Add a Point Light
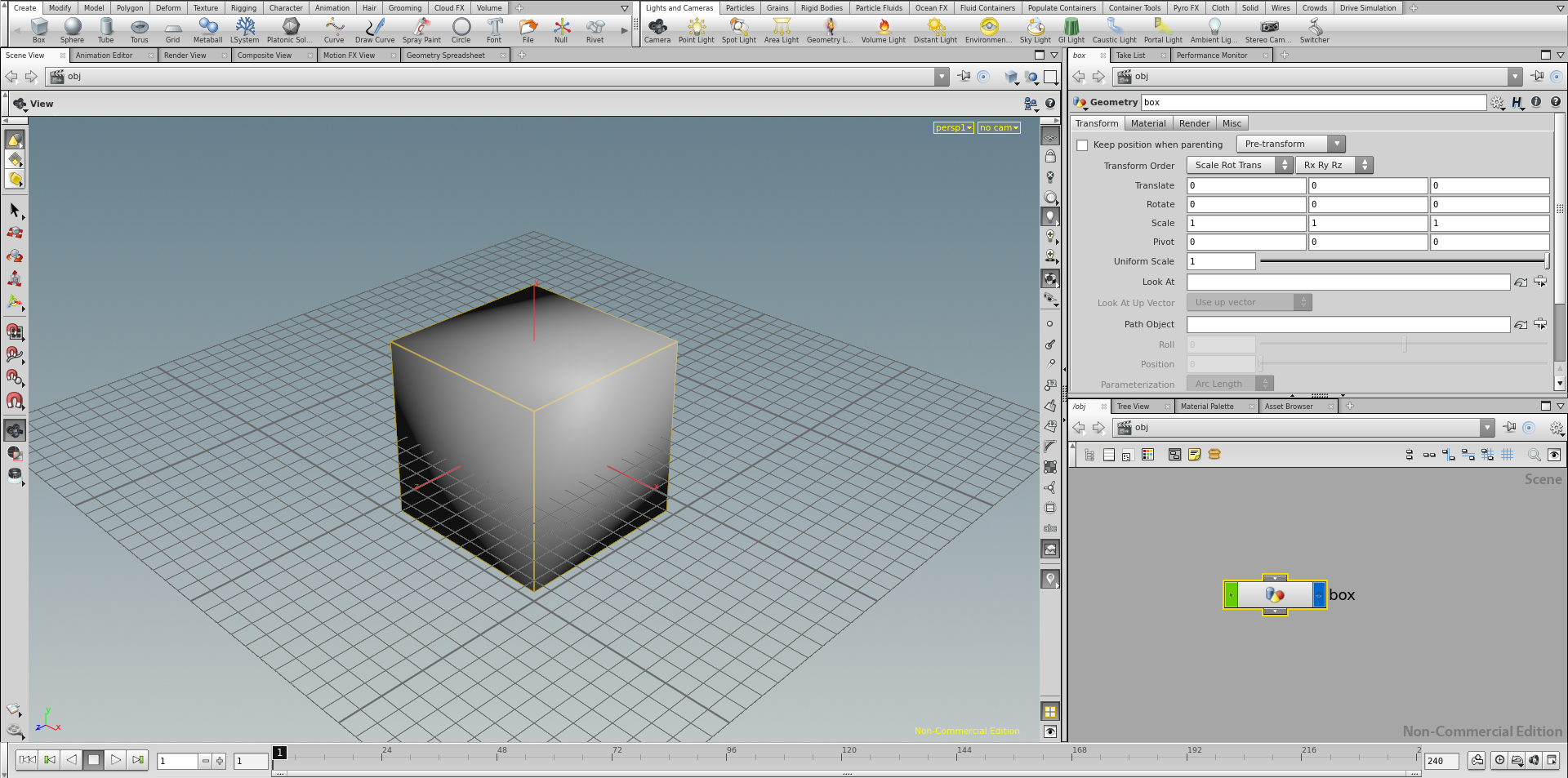 [x=697, y=30]
